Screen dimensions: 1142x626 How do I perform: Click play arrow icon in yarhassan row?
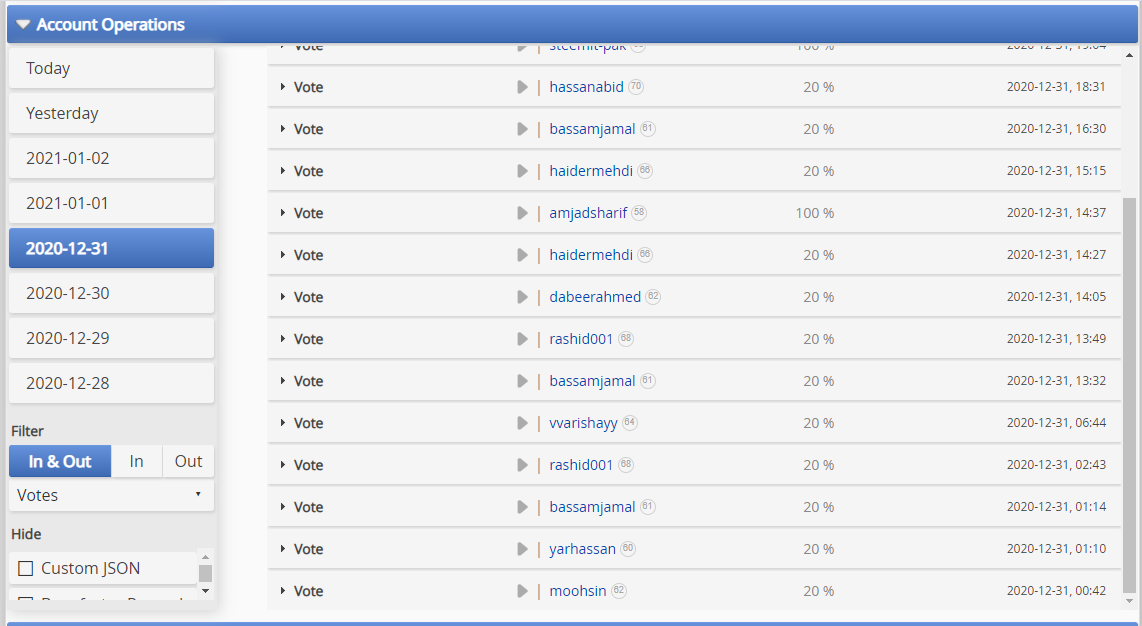tap(522, 549)
